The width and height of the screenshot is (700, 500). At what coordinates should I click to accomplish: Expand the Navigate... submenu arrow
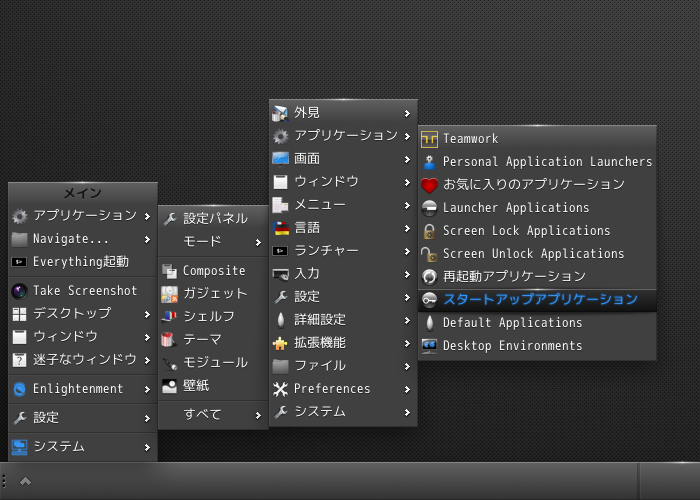(x=147, y=240)
